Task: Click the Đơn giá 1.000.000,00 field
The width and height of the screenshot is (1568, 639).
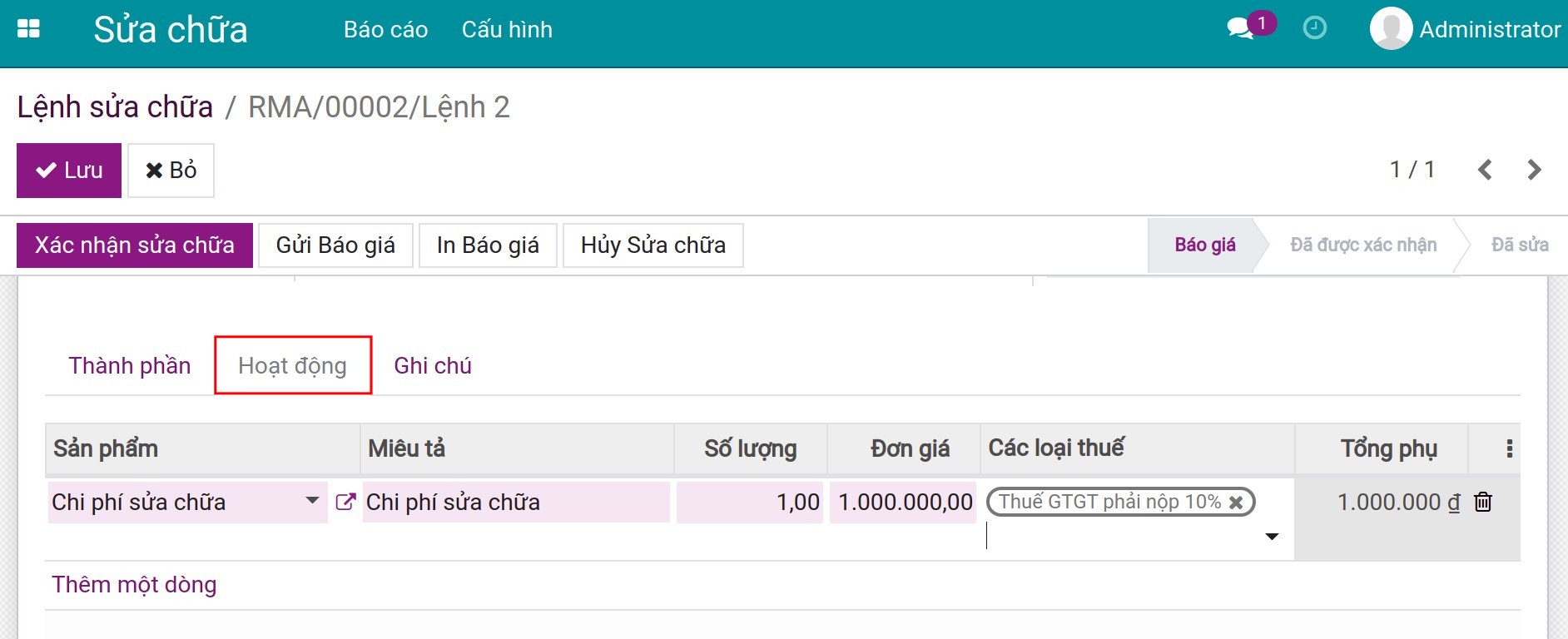Action: [x=902, y=502]
